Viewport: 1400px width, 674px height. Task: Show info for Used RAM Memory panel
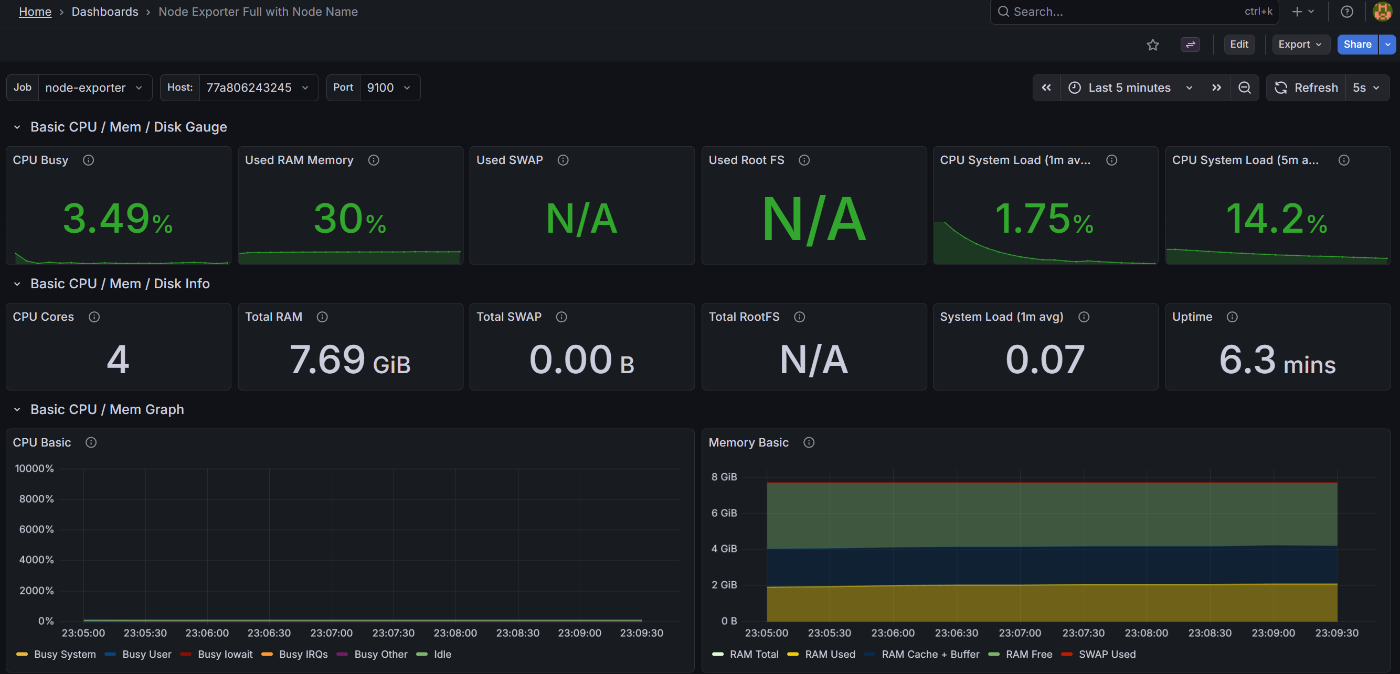374,160
